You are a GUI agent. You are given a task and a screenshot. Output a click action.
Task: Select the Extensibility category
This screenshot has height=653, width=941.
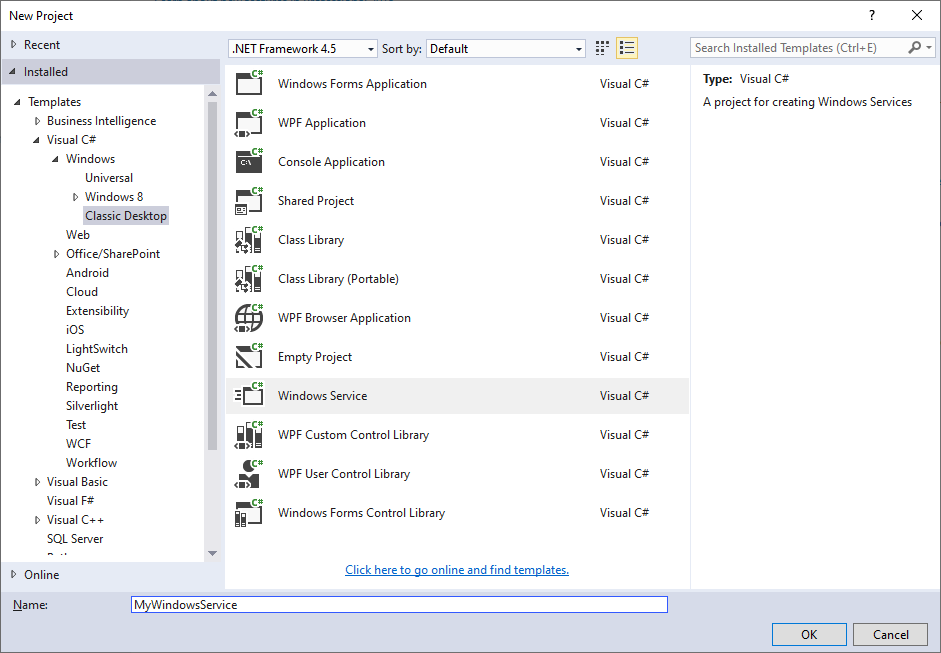pyautogui.click(x=97, y=311)
